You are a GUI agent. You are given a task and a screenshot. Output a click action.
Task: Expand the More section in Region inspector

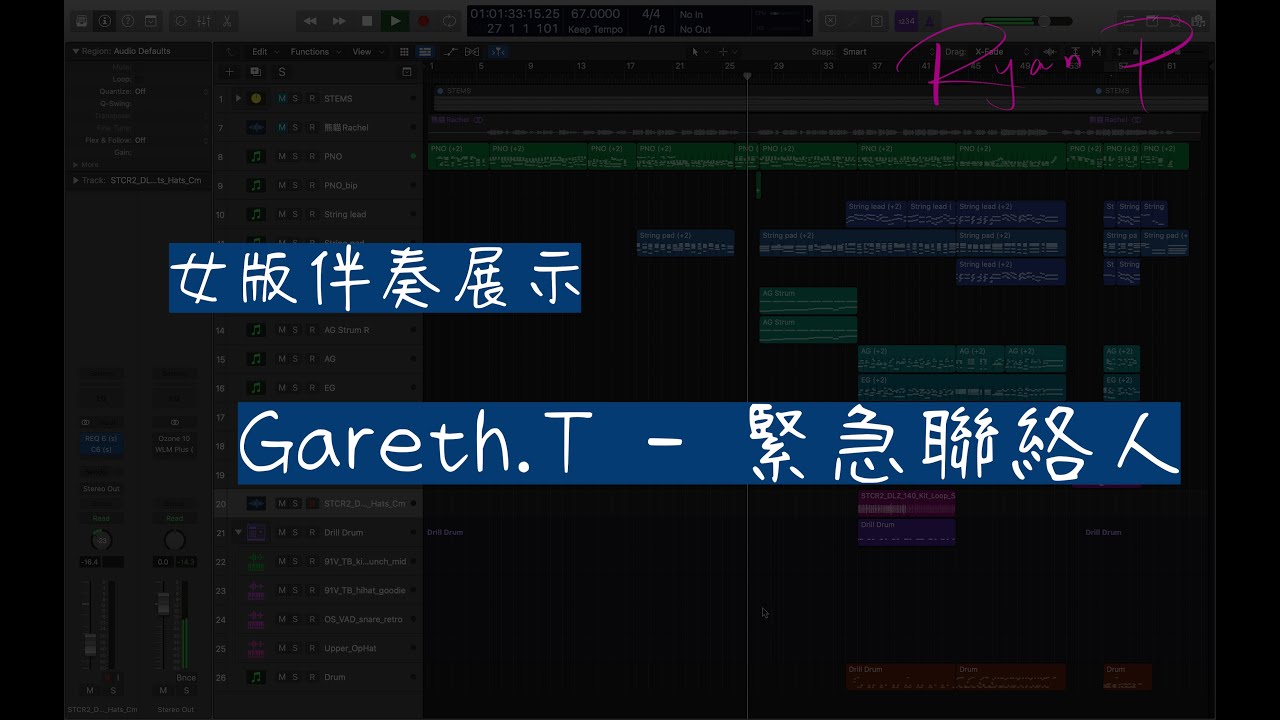[75, 164]
